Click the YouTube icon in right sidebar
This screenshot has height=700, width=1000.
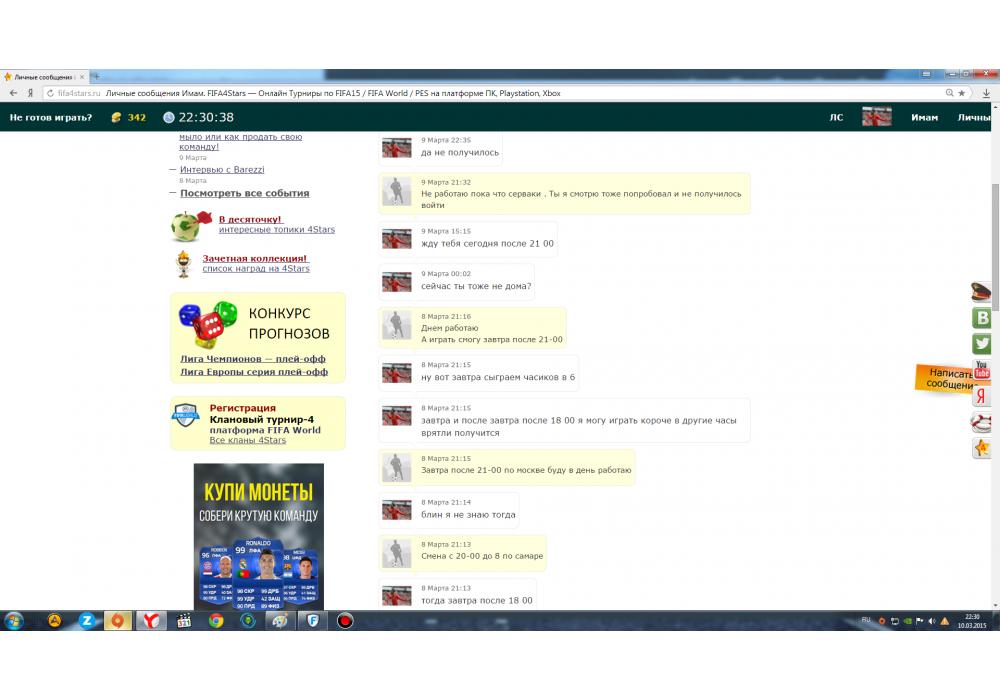(x=982, y=370)
